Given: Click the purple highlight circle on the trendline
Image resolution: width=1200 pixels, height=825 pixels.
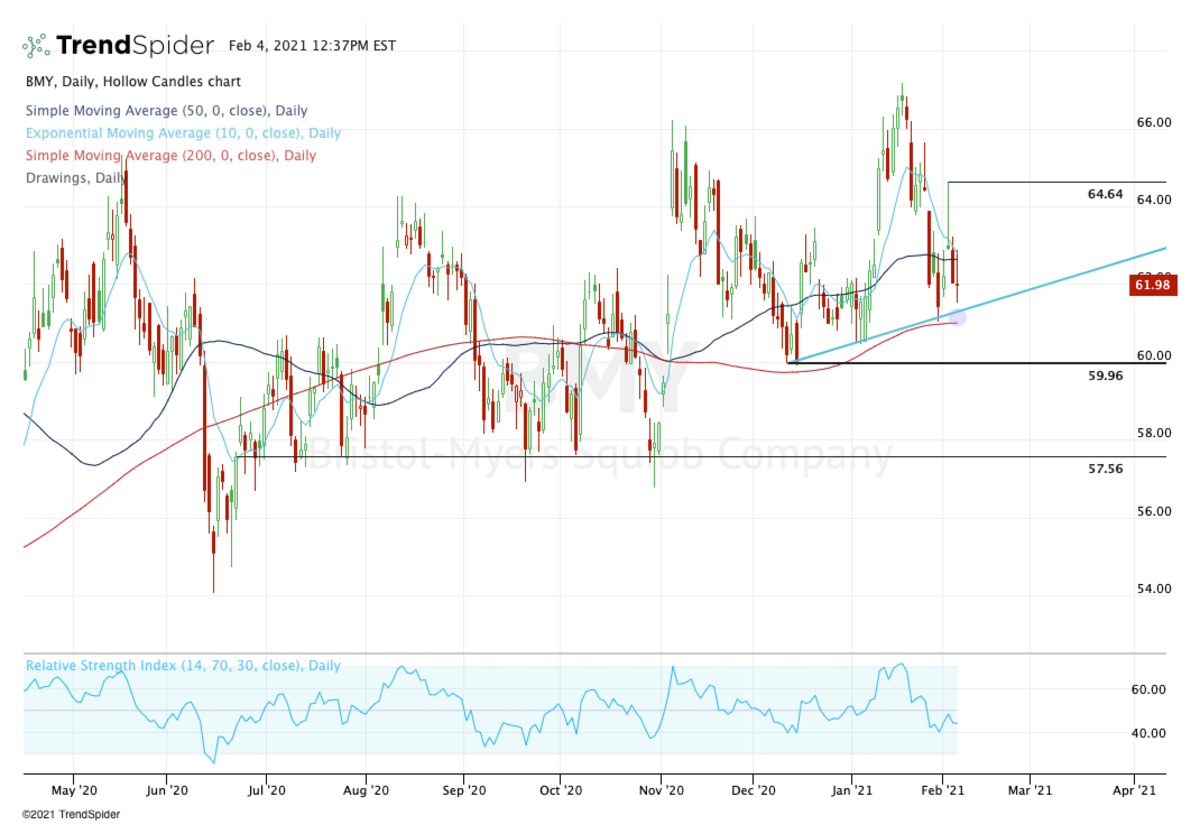Looking at the screenshot, I should click(x=957, y=318).
